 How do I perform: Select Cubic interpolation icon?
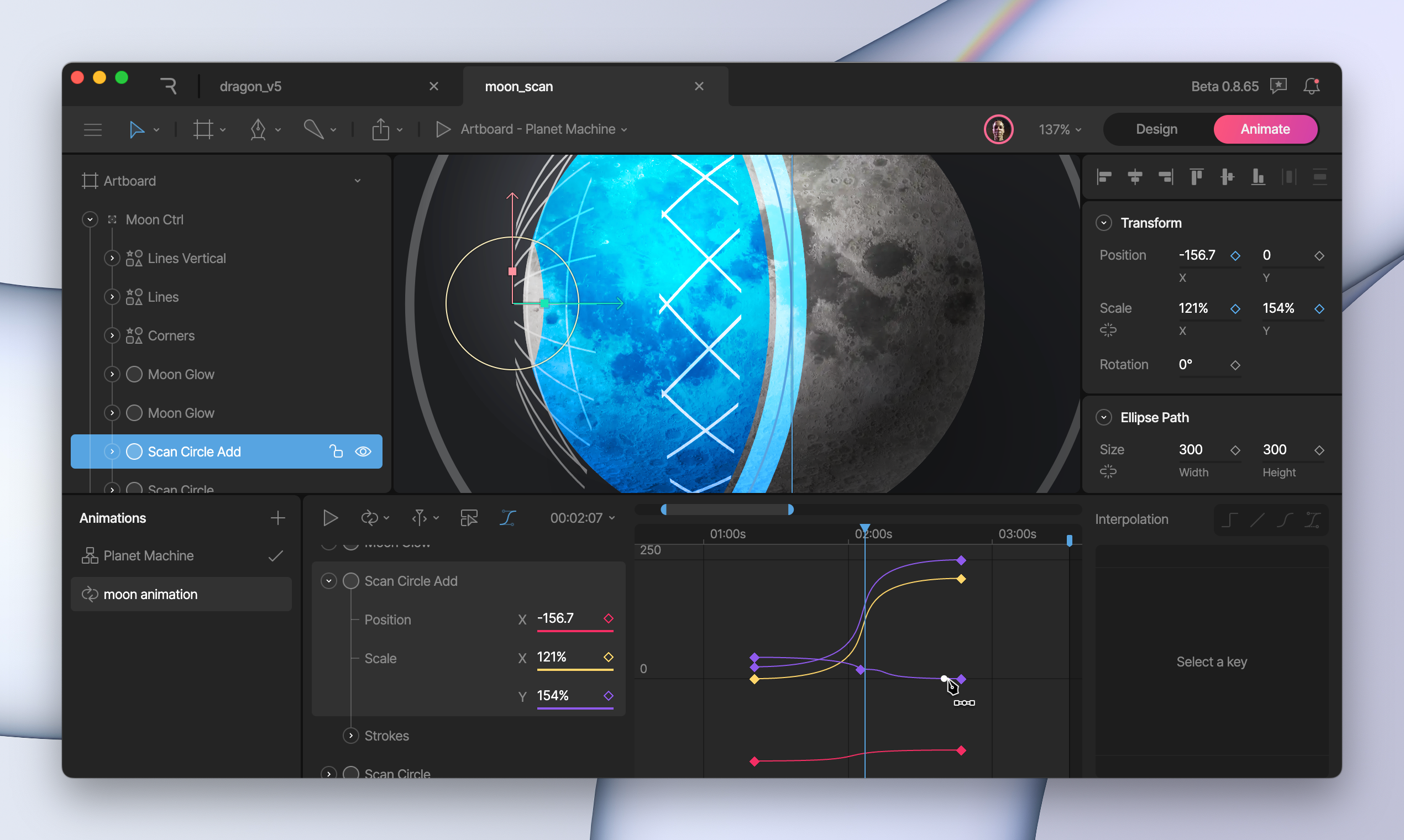1285,519
